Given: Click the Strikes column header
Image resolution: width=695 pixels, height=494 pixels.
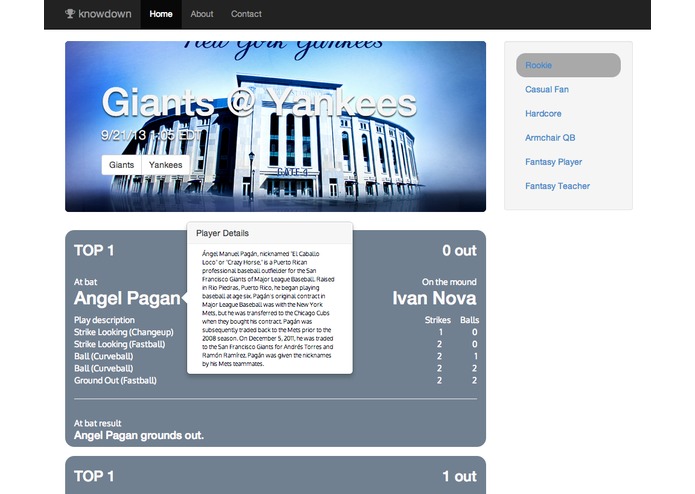Looking at the screenshot, I should tap(437, 320).
